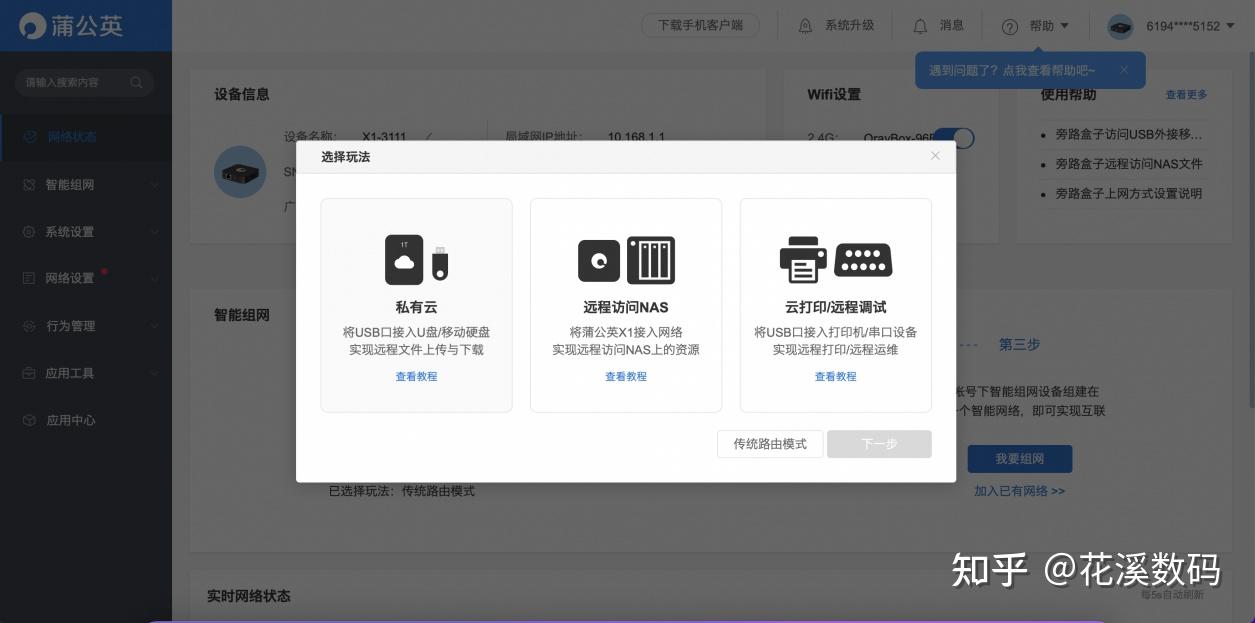Close the 选择玩法 dialog
1255x623 pixels.
[x=935, y=155]
